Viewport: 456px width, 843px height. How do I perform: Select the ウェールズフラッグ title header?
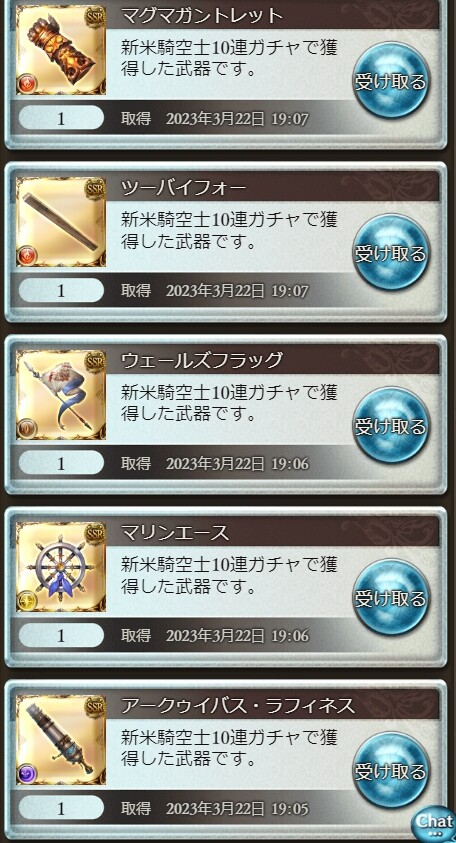273,360
